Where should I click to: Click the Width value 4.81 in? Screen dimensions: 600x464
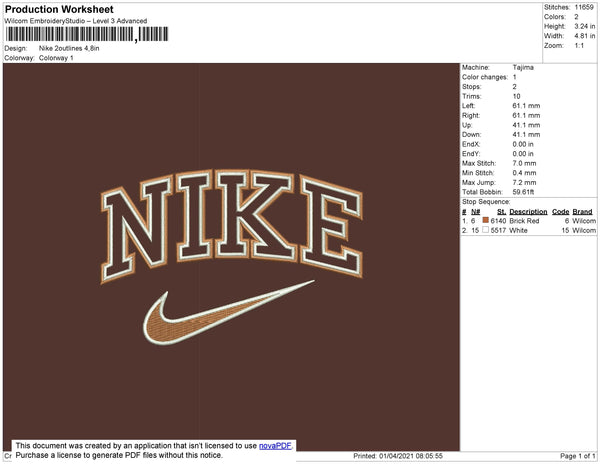(585, 36)
